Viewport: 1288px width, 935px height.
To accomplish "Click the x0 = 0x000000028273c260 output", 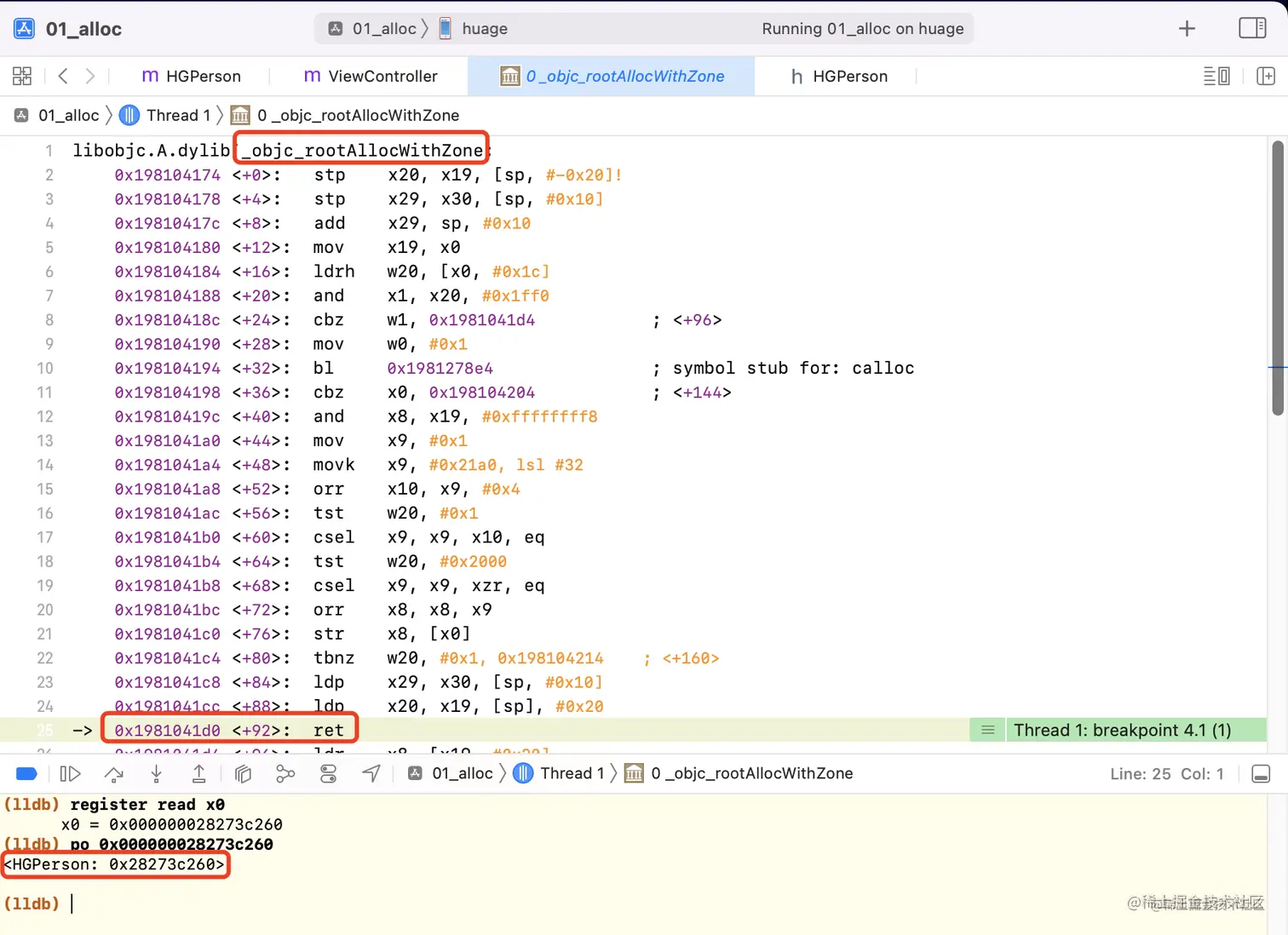I will pos(172,824).
